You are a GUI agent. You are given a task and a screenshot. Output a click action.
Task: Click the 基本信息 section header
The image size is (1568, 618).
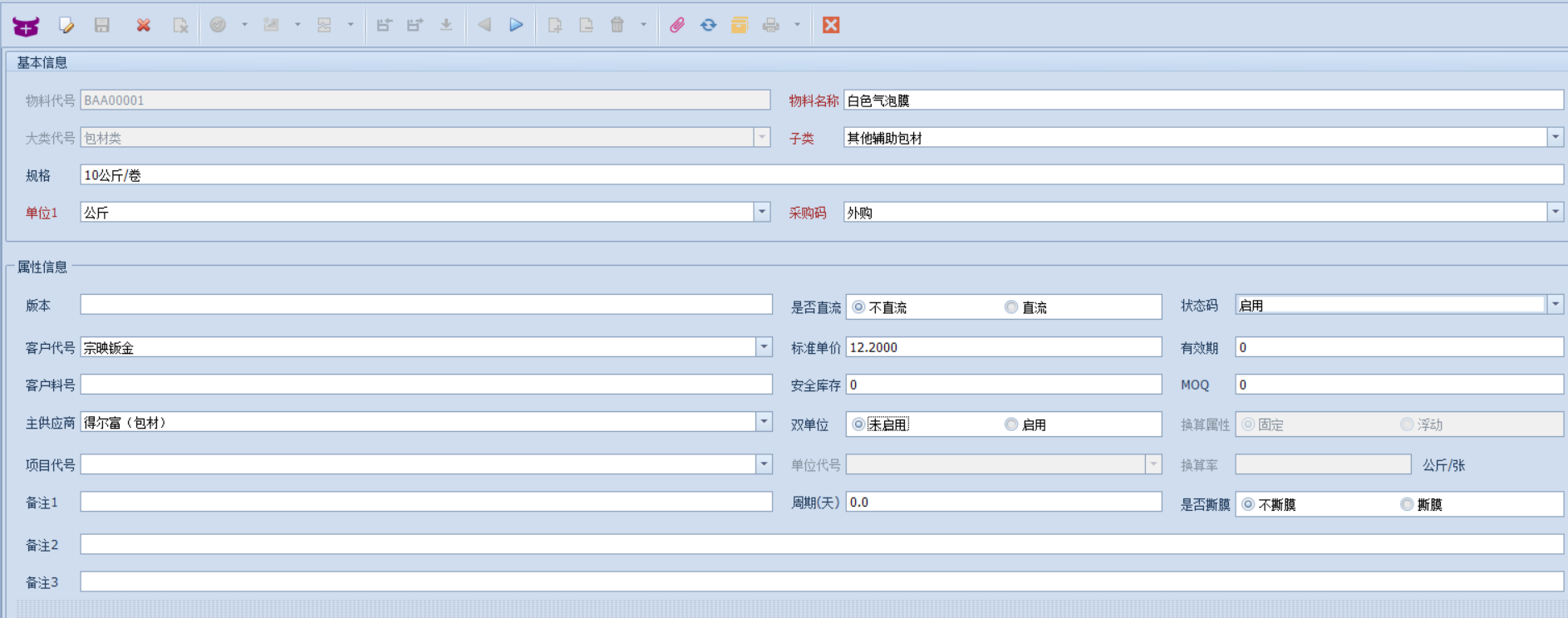click(42, 63)
